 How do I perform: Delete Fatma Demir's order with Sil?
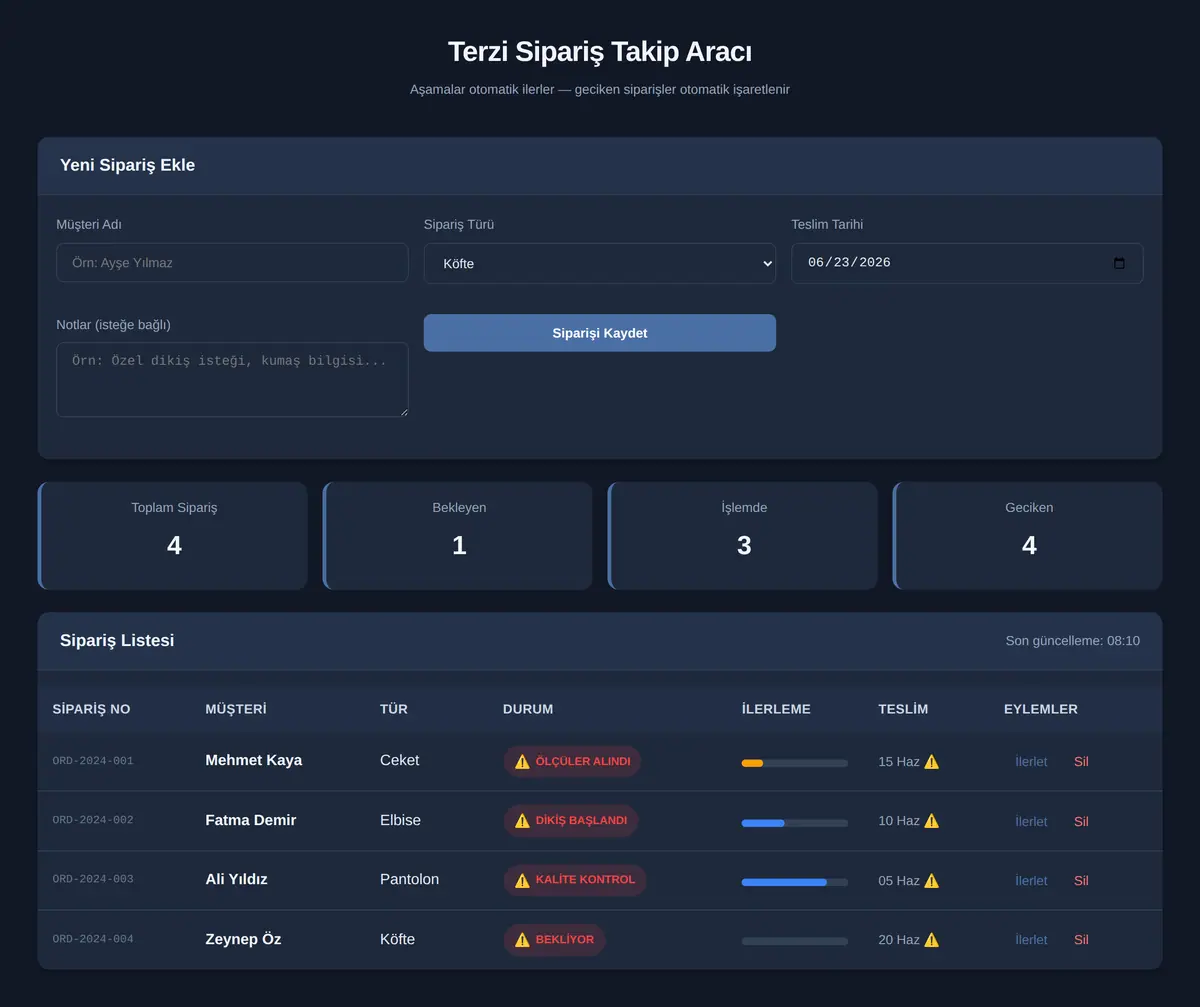coord(1081,821)
